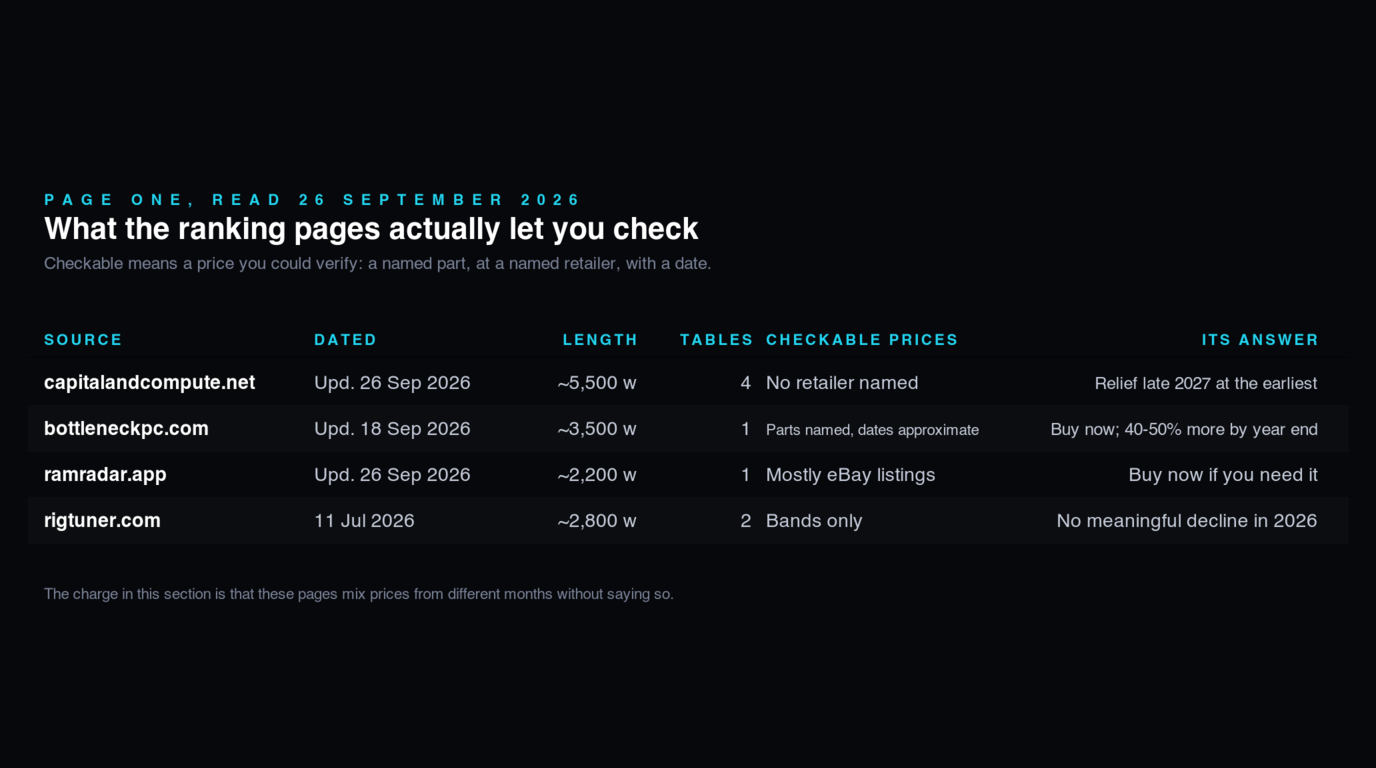The height and width of the screenshot is (768, 1376).
Task: Click the date in the ramradar.app row
Action: (392, 475)
